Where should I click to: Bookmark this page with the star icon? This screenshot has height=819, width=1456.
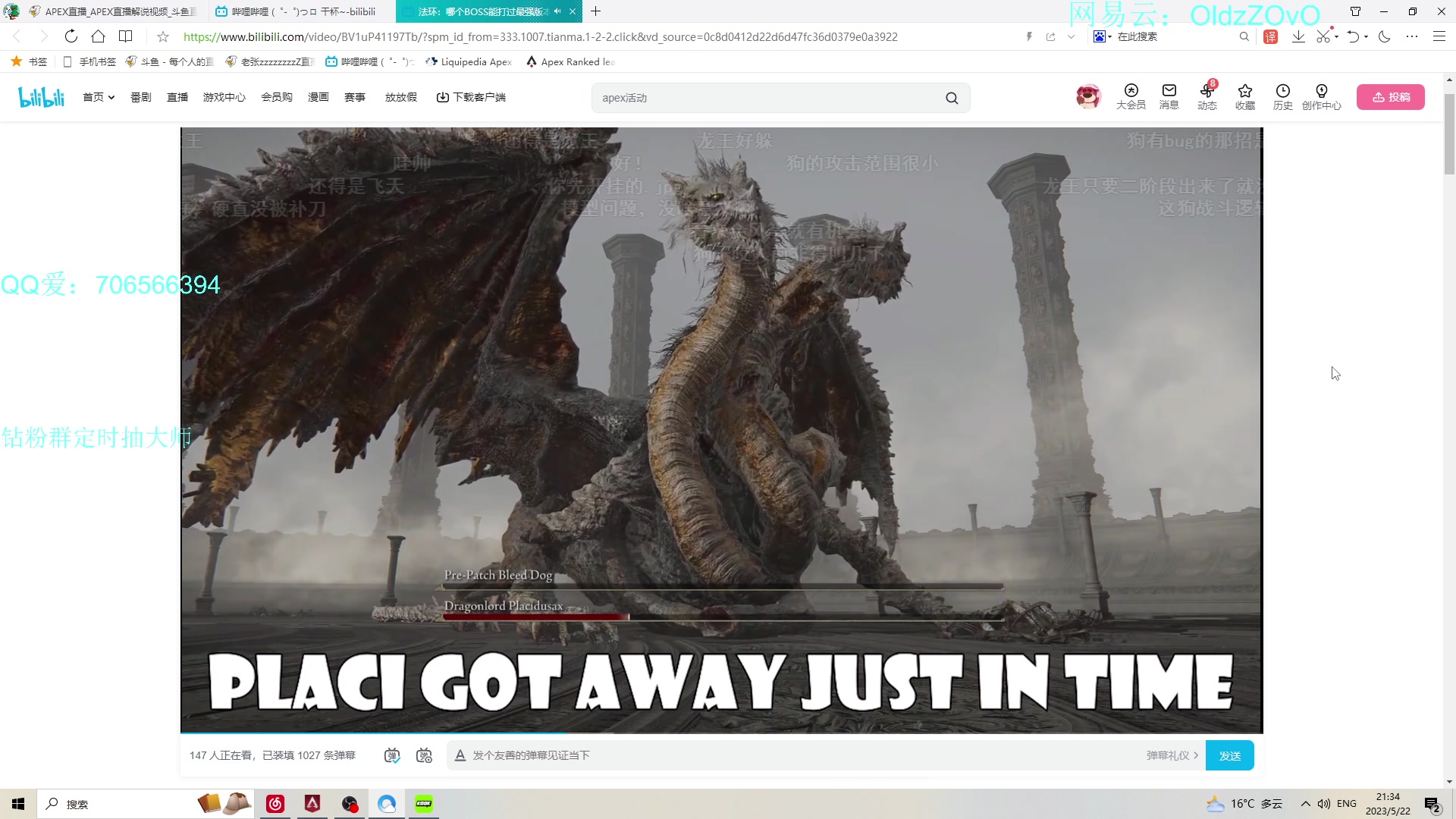pyautogui.click(x=162, y=36)
